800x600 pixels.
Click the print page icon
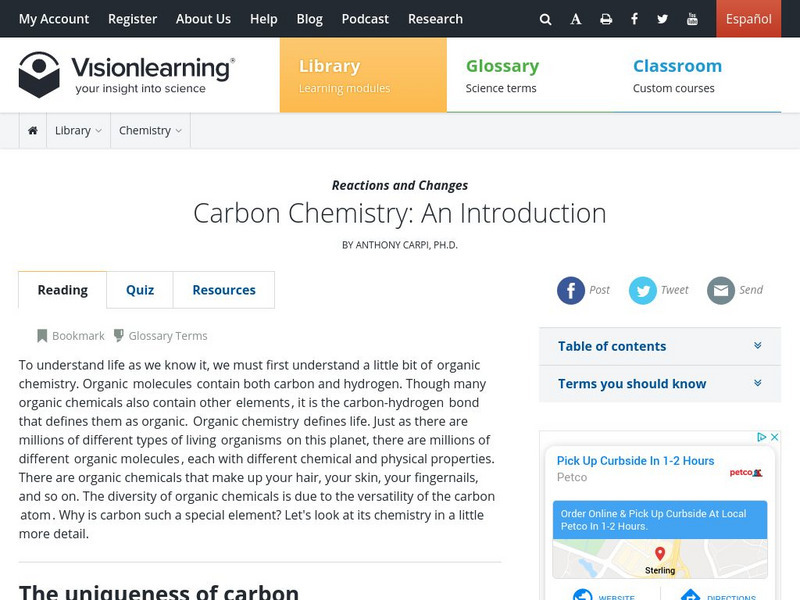pyautogui.click(x=606, y=19)
